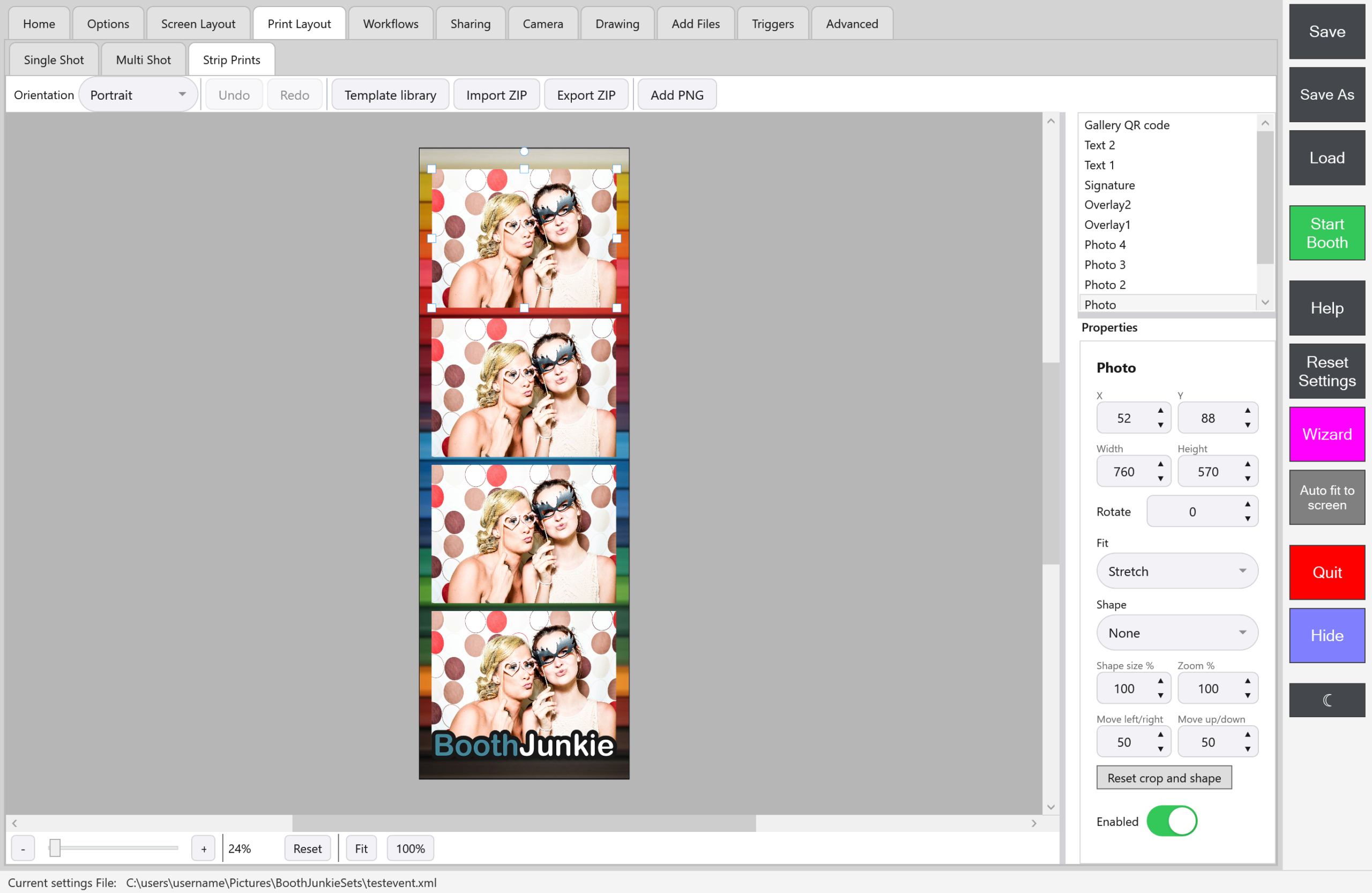Increase the Width value

pos(1160,464)
